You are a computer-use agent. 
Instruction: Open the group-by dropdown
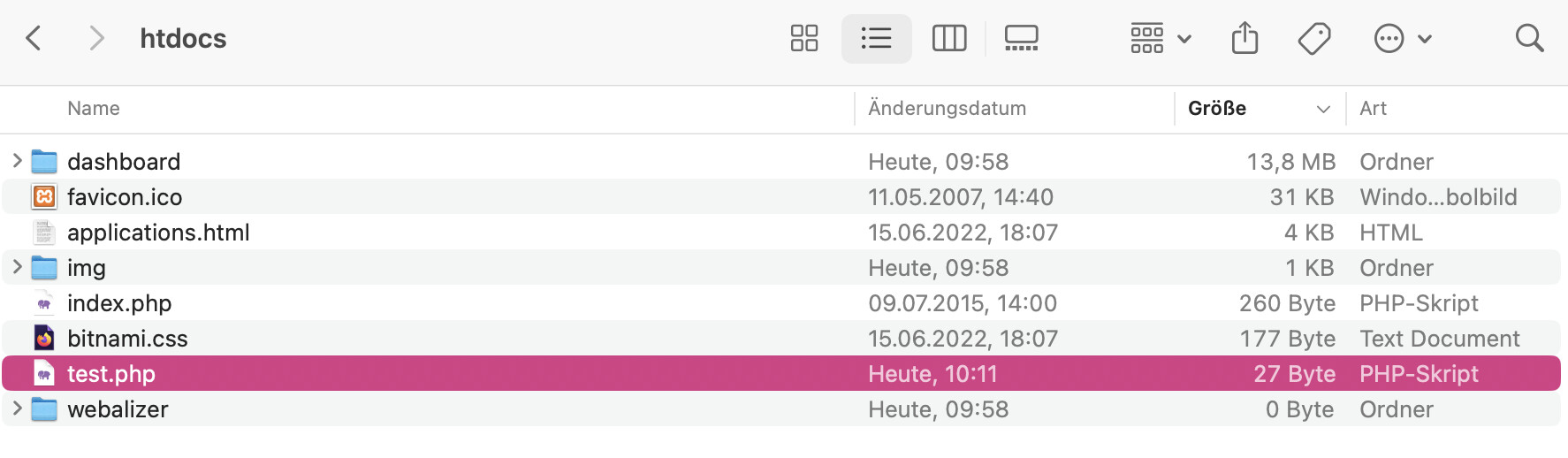pyautogui.click(x=1161, y=39)
